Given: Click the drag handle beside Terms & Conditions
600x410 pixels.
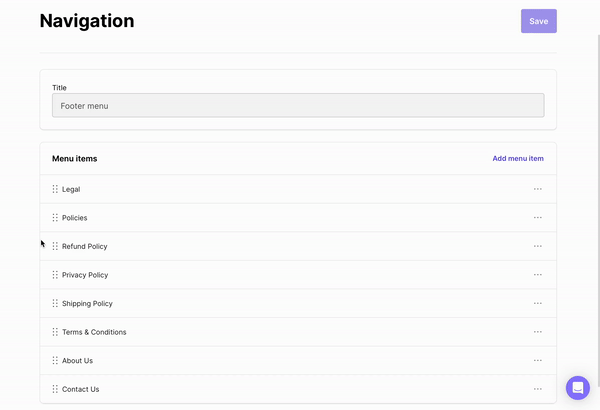Looking at the screenshot, I should (55, 332).
